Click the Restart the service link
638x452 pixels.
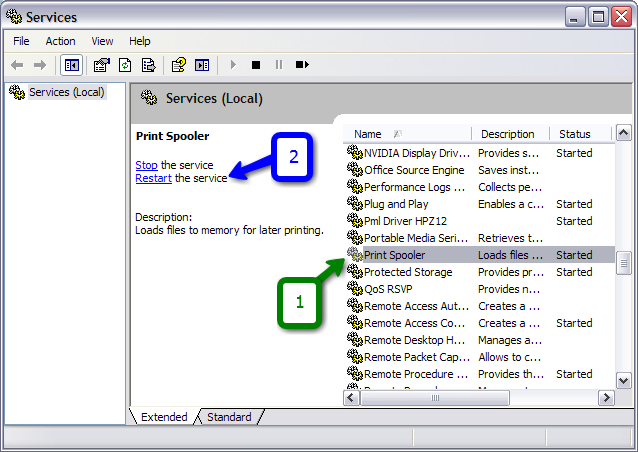153,178
